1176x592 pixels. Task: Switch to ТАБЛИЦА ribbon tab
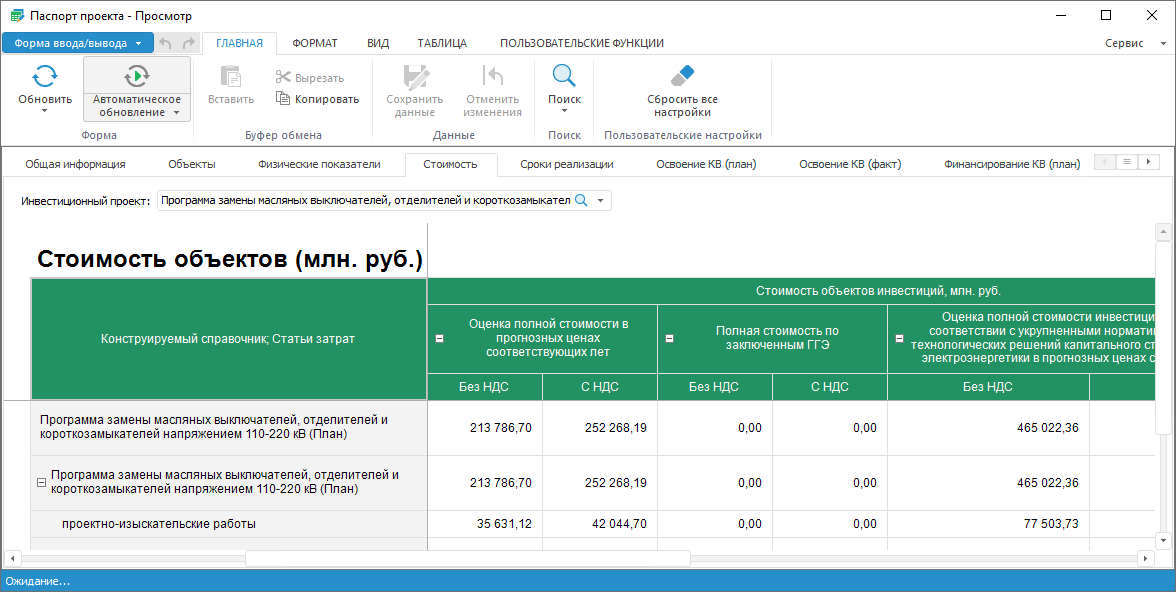coord(442,43)
